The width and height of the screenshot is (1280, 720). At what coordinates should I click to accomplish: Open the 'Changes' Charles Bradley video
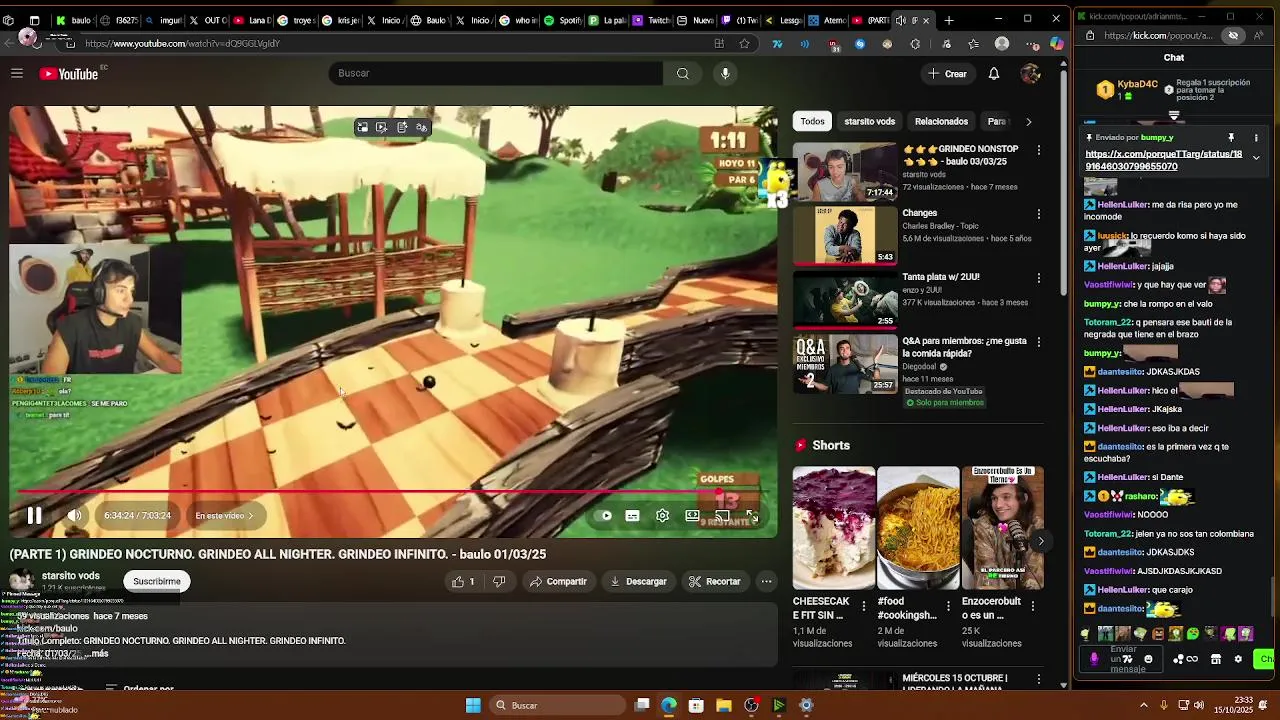[845, 236]
